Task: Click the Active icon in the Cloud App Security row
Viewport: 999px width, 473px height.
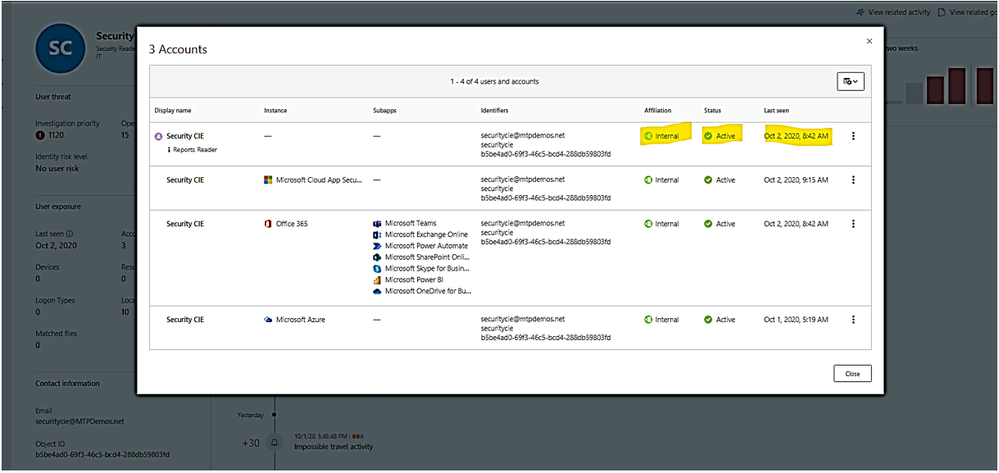Action: coord(708,180)
